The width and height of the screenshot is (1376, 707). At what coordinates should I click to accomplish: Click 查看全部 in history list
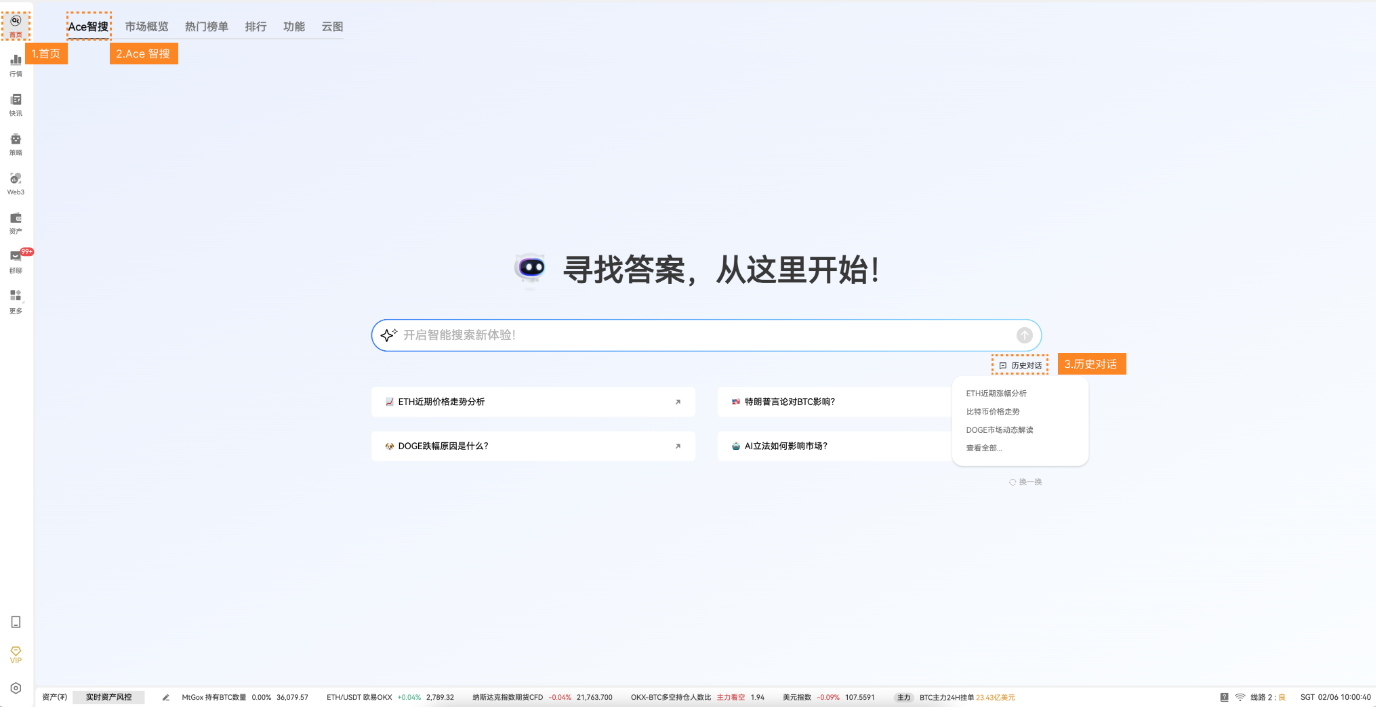[x=984, y=448]
